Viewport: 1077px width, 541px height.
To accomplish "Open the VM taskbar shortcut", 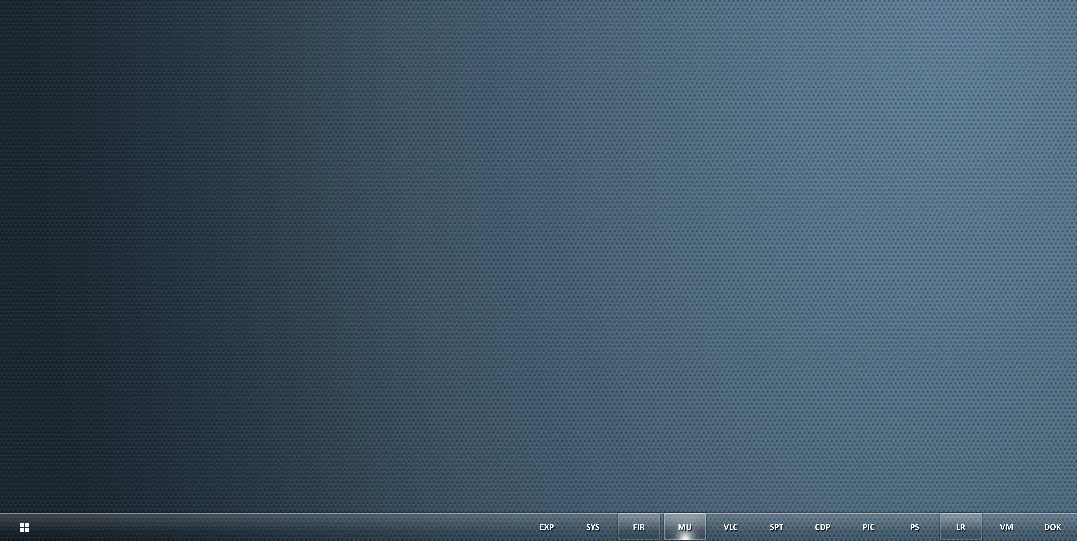I will pos(1007,527).
